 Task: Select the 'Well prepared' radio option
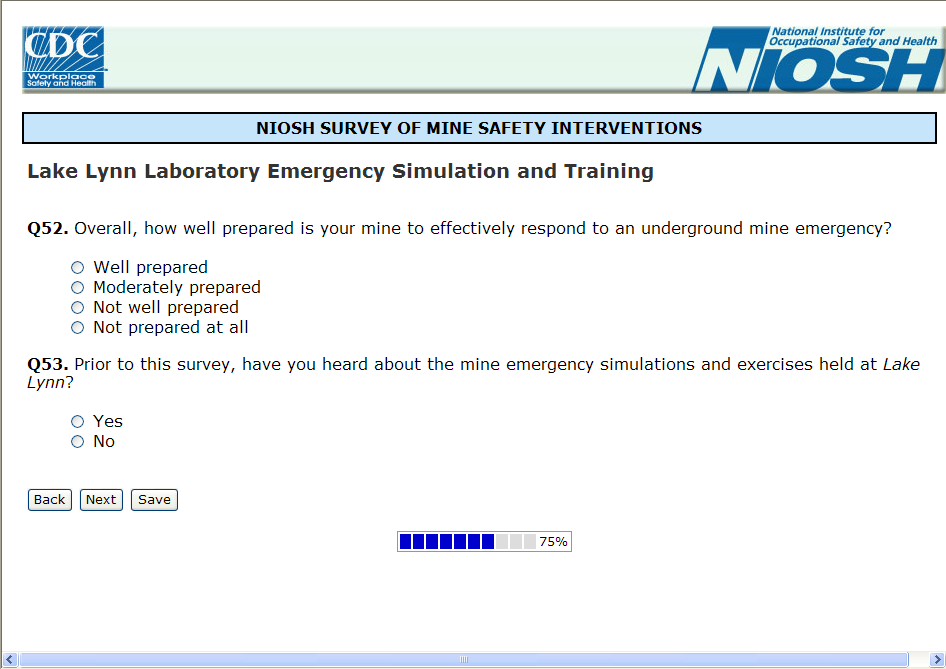pyautogui.click(x=78, y=268)
